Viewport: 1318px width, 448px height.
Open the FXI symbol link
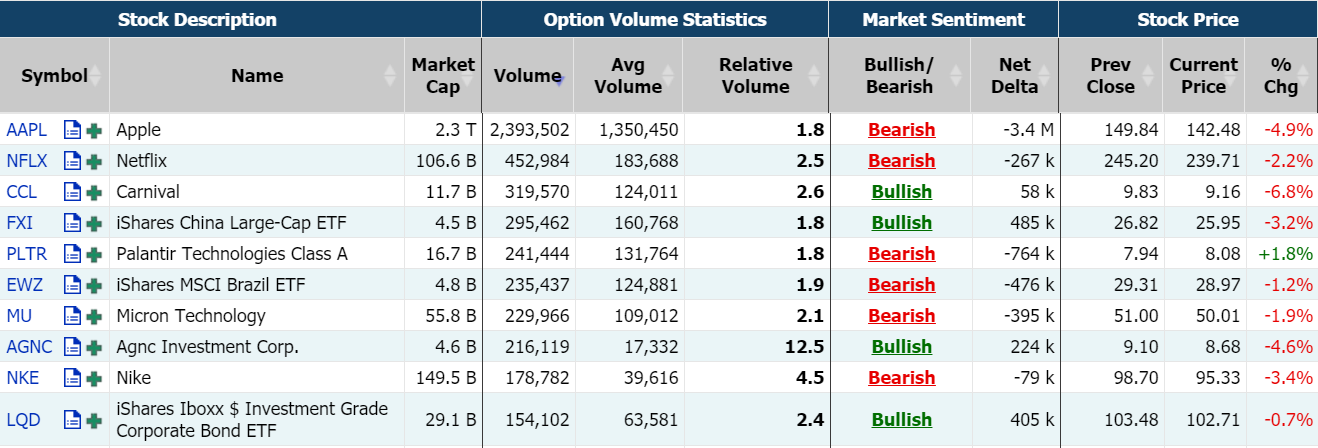coord(20,223)
